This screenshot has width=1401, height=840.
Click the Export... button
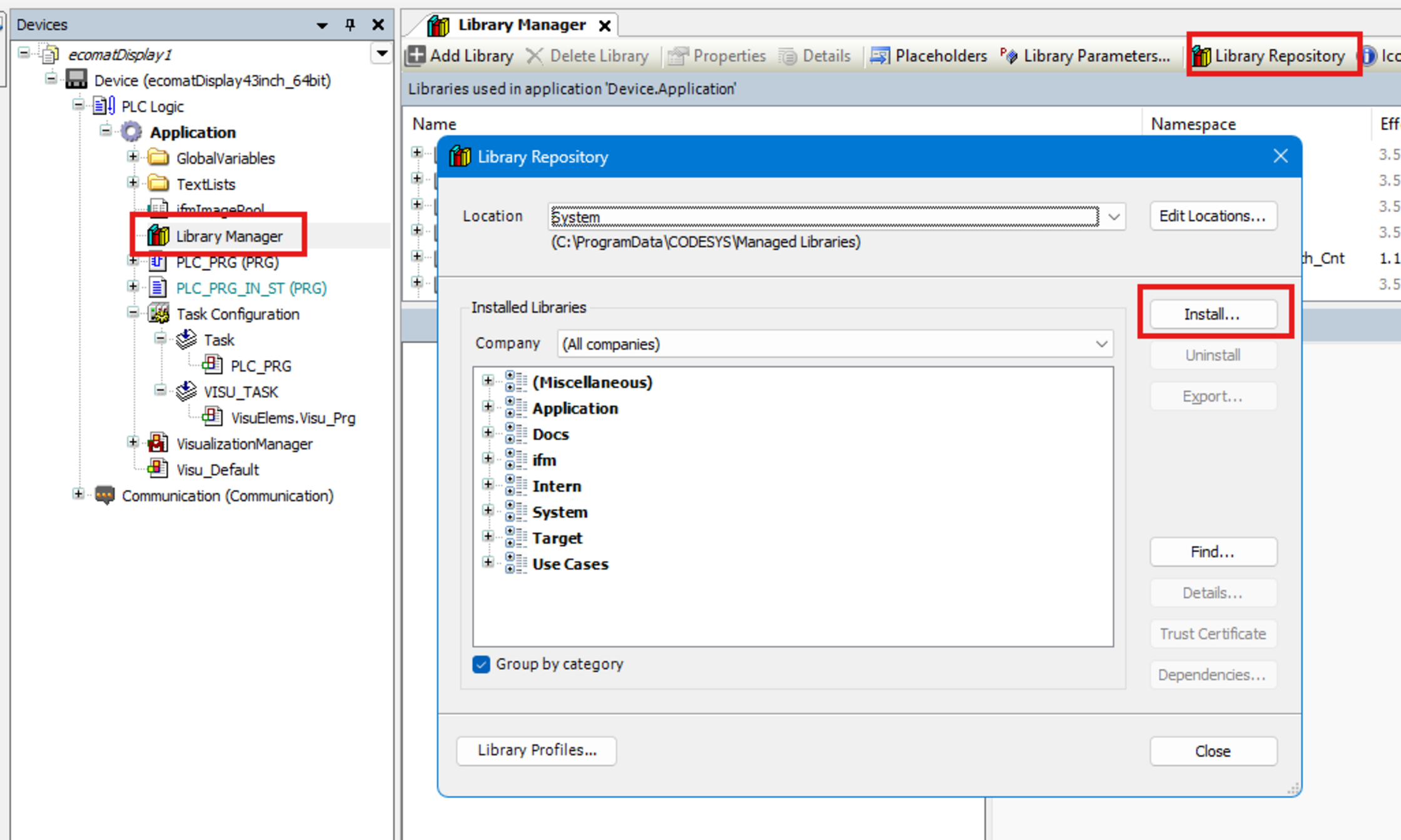click(x=1213, y=397)
